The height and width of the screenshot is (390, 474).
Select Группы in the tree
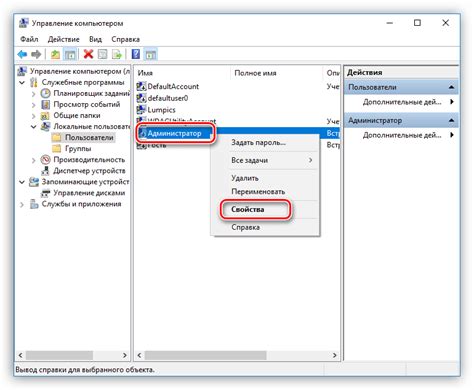pyautogui.click(x=78, y=148)
